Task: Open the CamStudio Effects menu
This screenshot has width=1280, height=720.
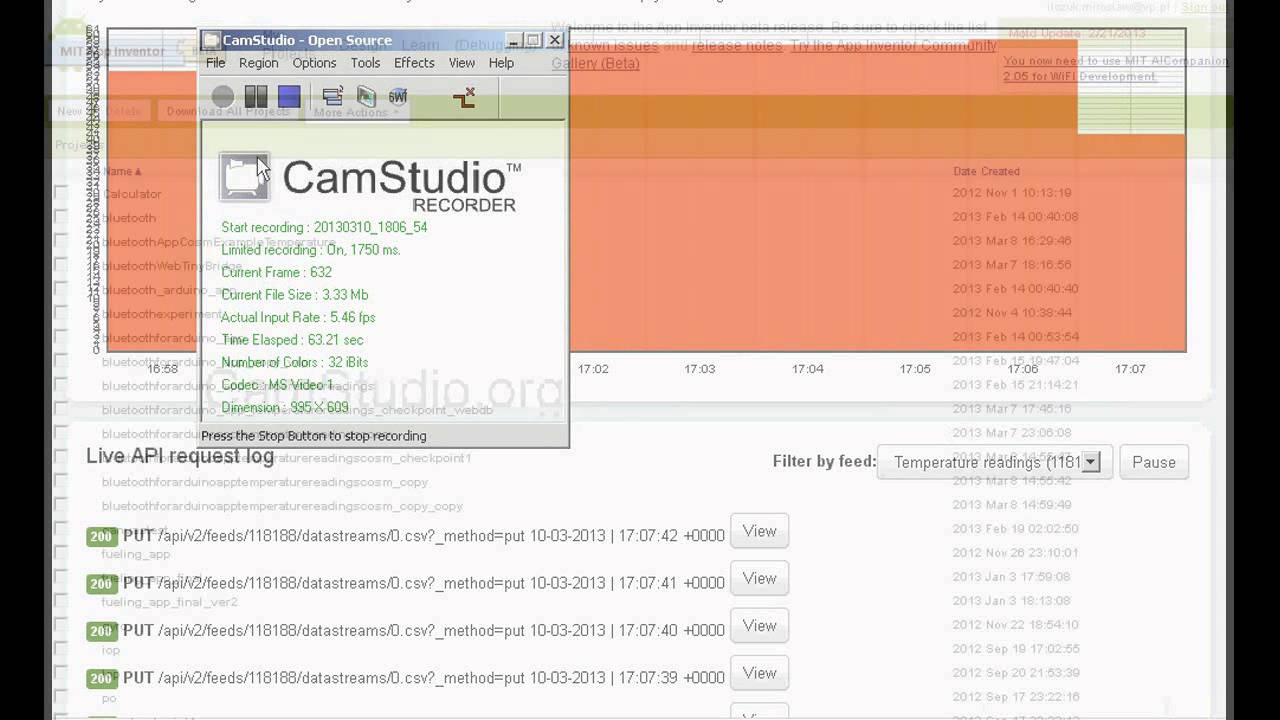Action: 414,63
